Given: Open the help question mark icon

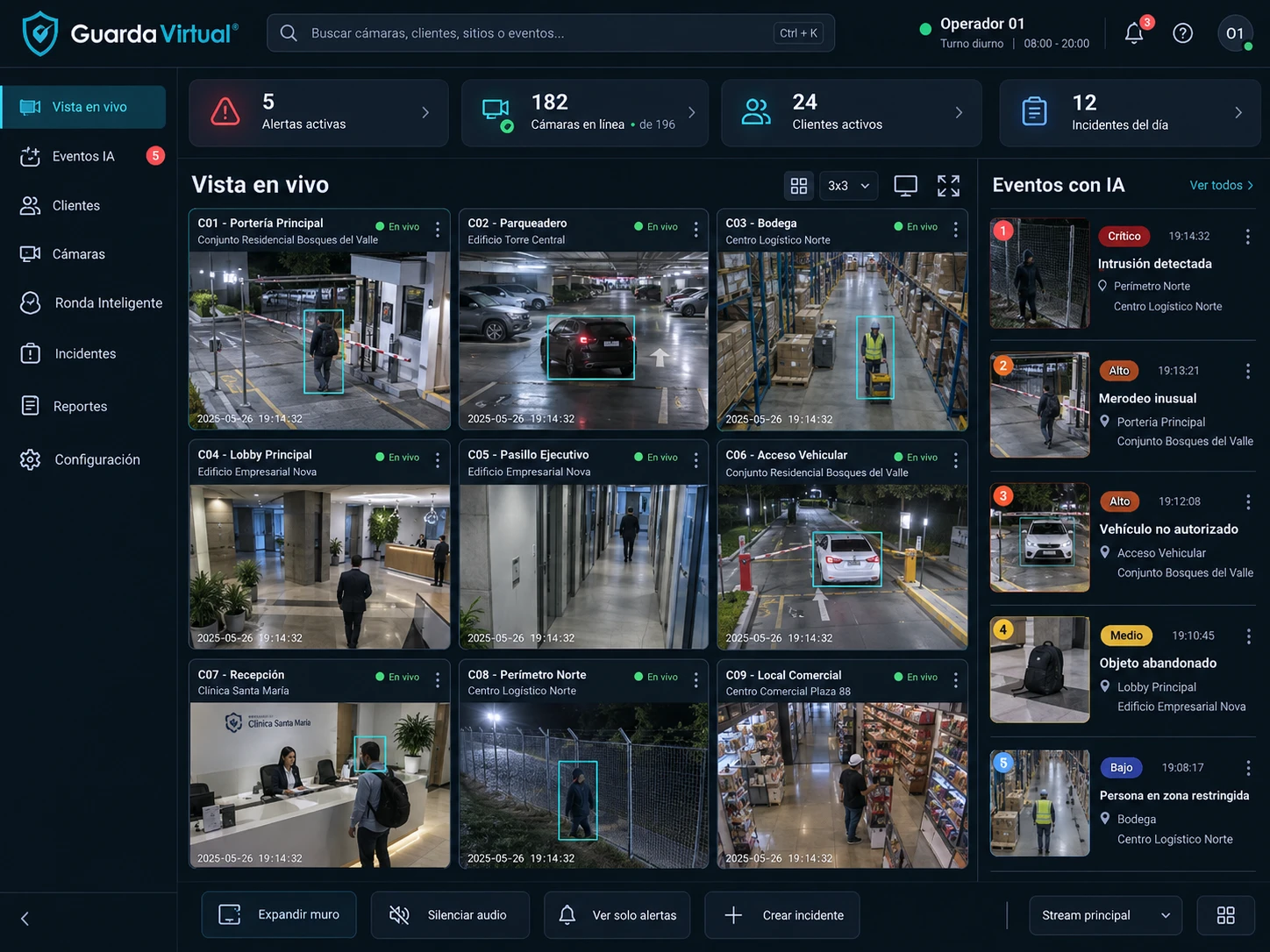Looking at the screenshot, I should tap(1182, 33).
